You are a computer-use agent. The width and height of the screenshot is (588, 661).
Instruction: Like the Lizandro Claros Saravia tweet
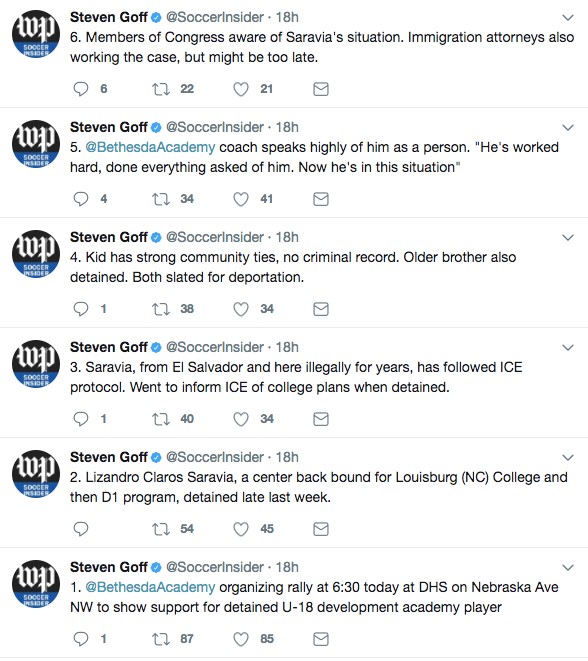coord(241,529)
